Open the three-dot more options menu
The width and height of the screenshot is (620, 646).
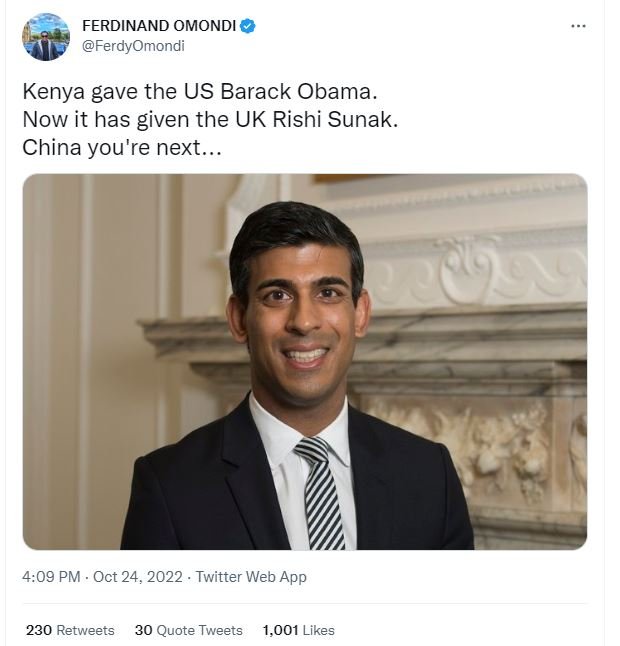click(x=578, y=25)
